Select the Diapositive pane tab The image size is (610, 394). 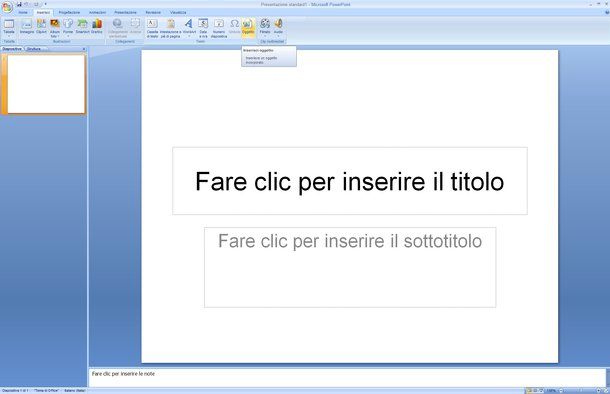(x=12, y=49)
